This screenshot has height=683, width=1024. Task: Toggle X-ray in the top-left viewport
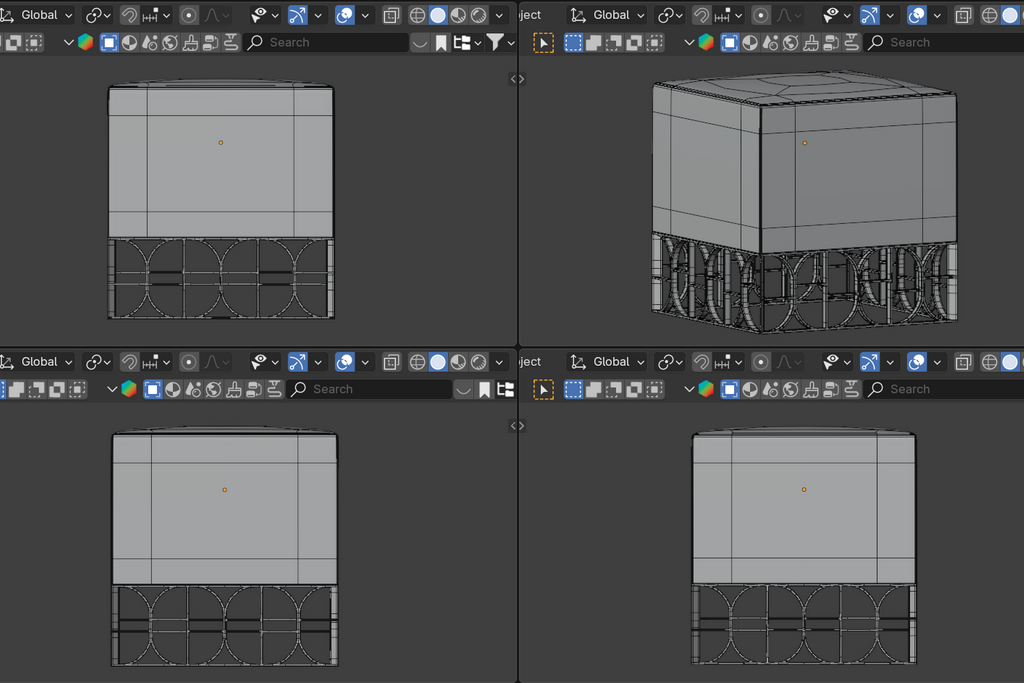click(x=391, y=15)
